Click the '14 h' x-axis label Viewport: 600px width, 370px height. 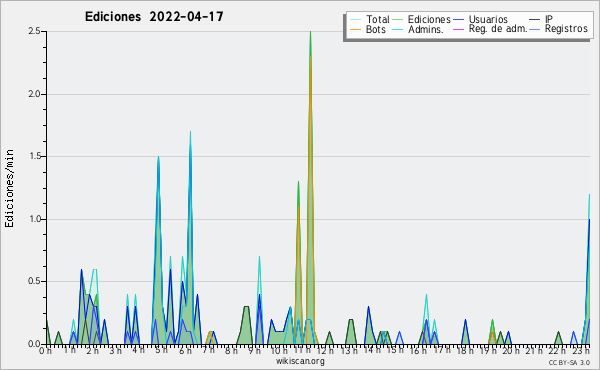coord(372,350)
